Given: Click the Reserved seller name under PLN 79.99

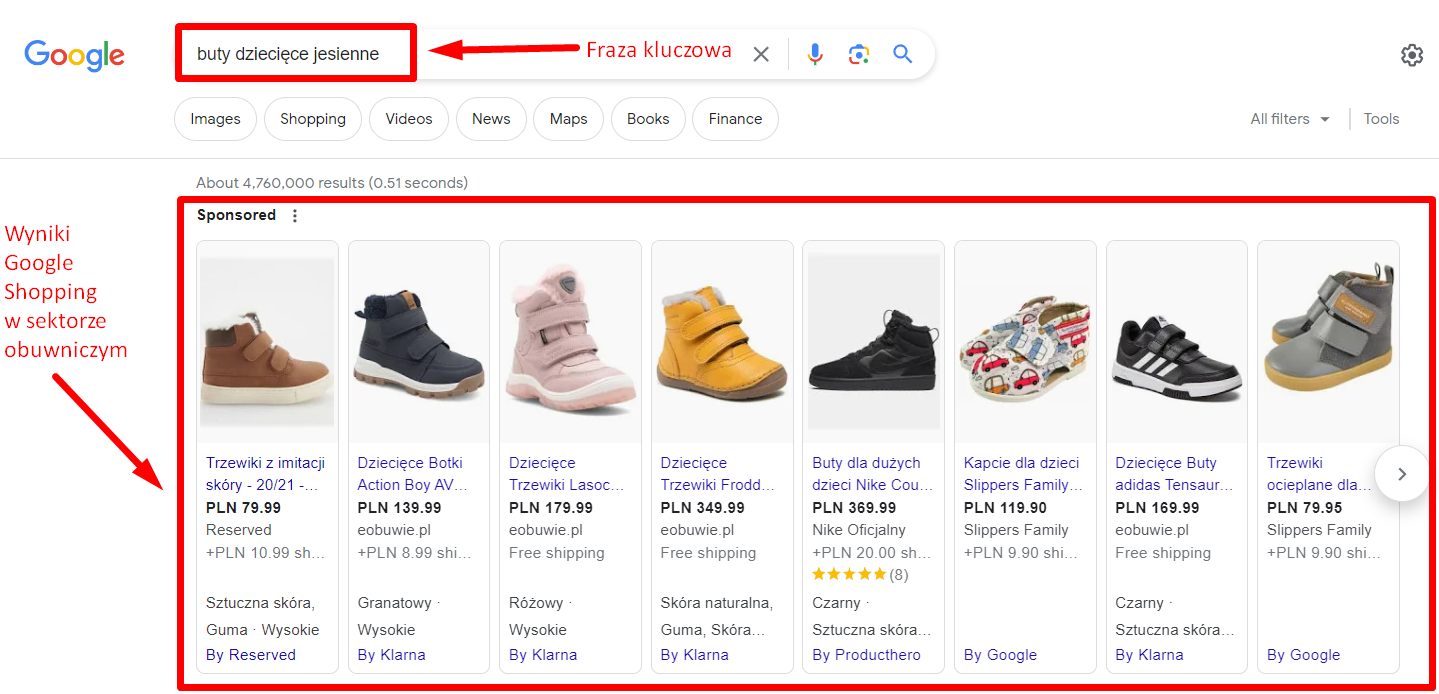Looking at the screenshot, I should click(238, 530).
